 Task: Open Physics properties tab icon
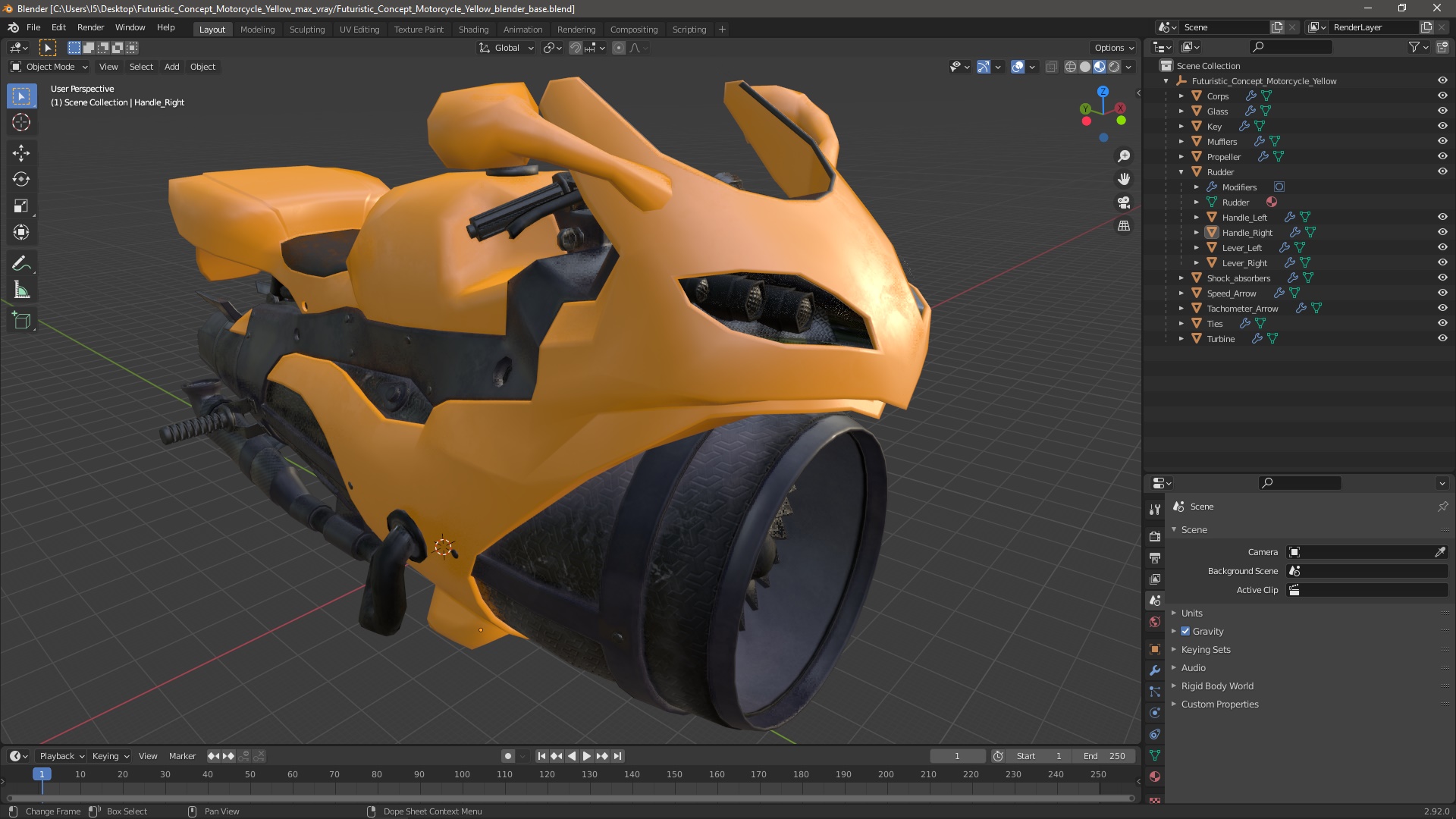pos(1155,713)
